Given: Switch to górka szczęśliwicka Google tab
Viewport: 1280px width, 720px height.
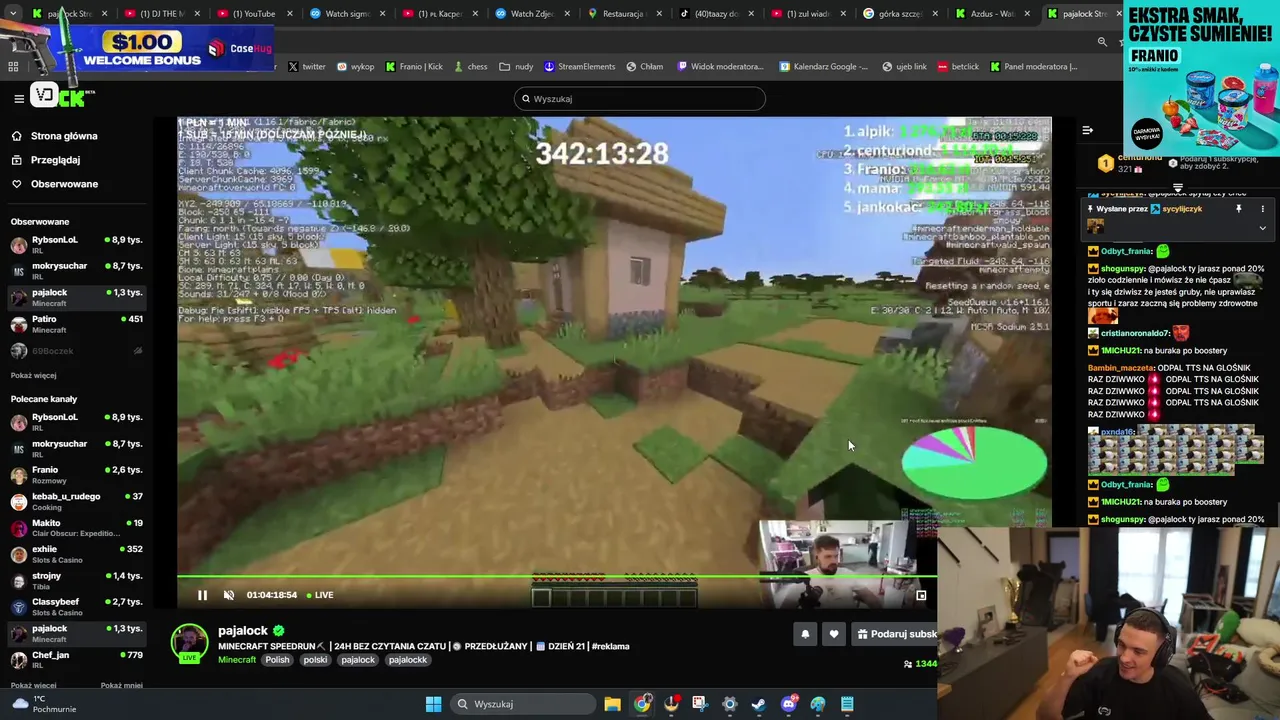Looking at the screenshot, I should [899, 14].
